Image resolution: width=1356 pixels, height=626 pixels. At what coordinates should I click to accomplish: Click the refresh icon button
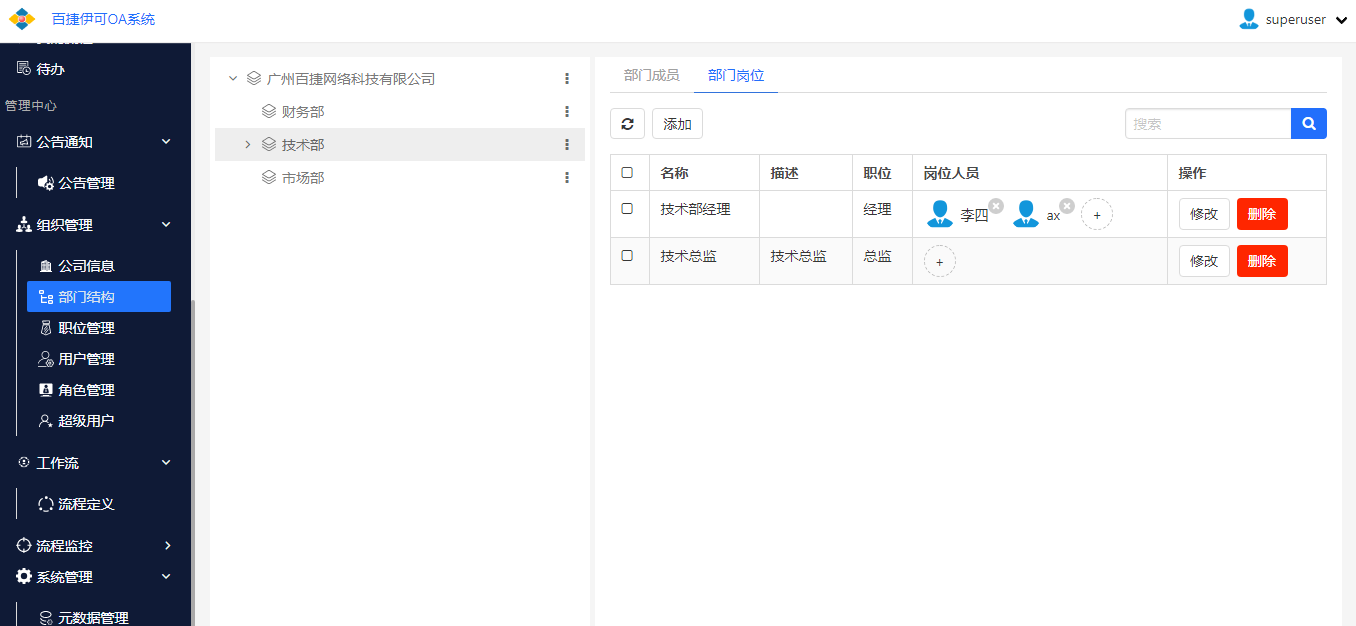[x=628, y=124]
